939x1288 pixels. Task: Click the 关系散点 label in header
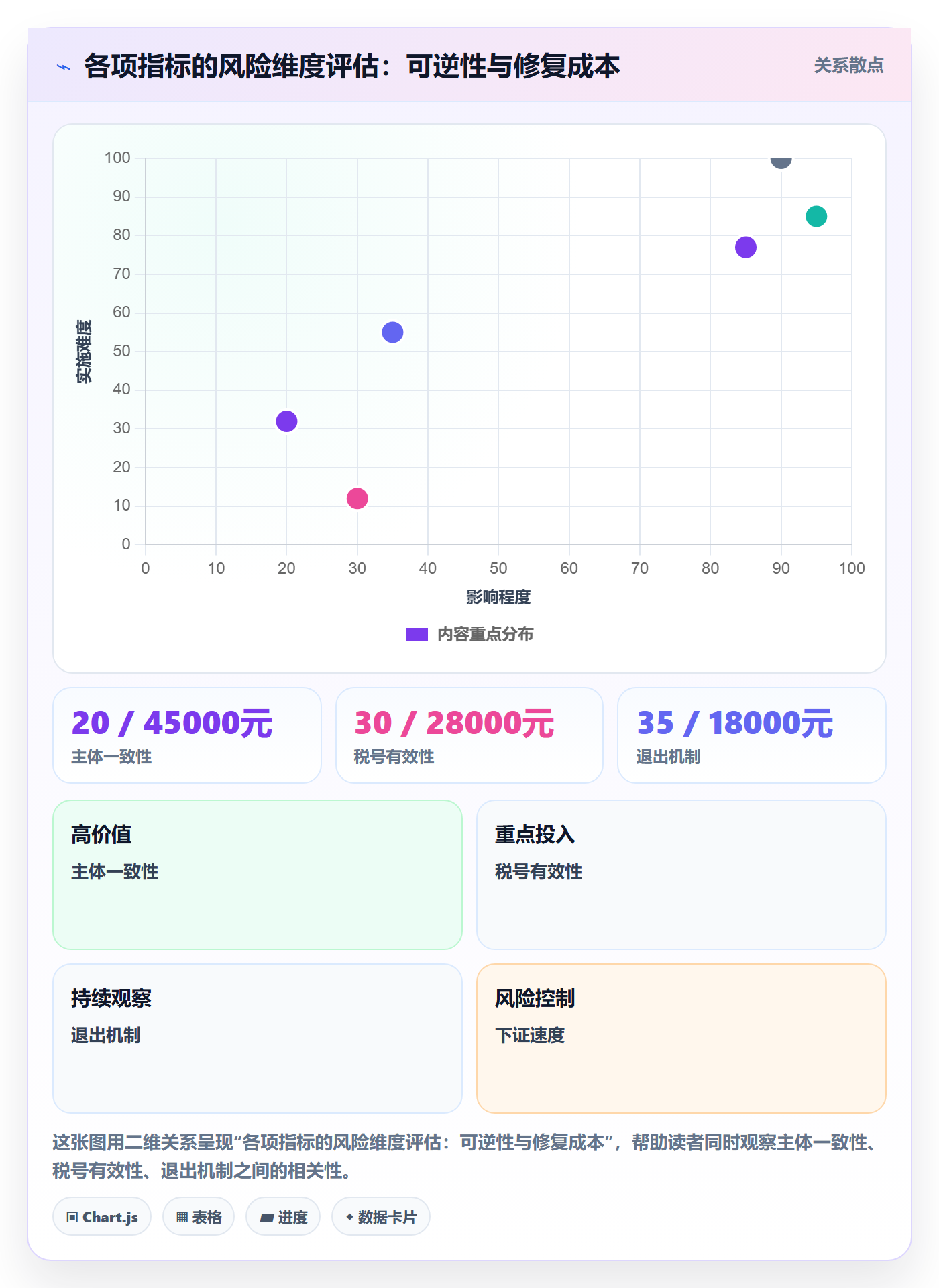(x=848, y=66)
